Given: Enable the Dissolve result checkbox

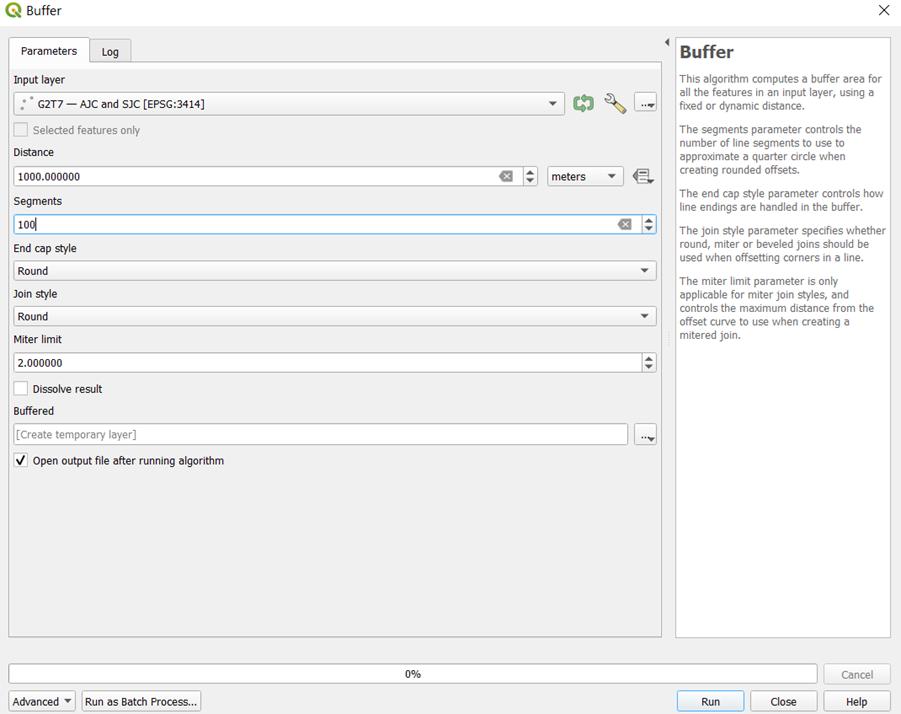Looking at the screenshot, I should (21, 389).
